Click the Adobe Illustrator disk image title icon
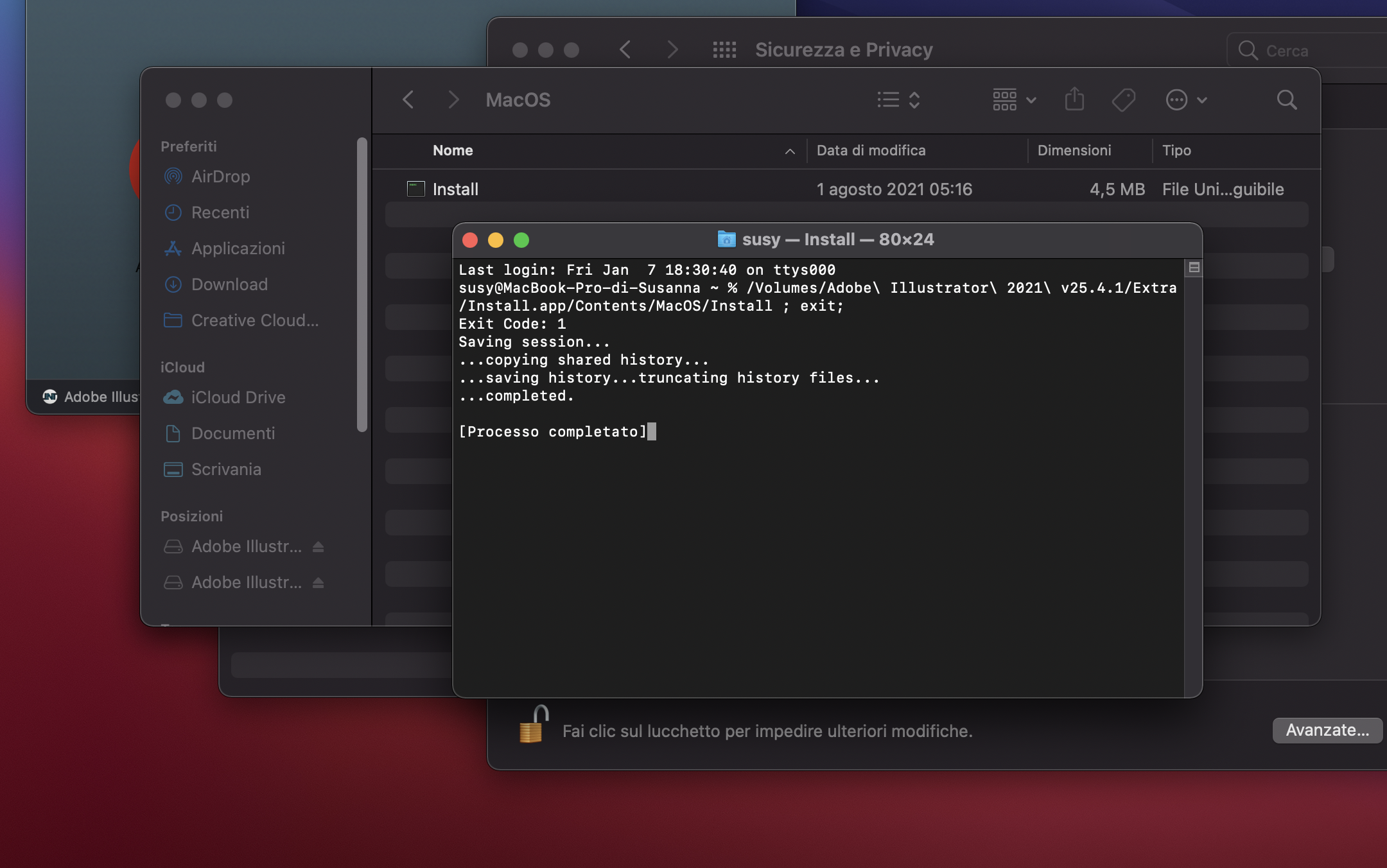1387x868 pixels. click(50, 397)
